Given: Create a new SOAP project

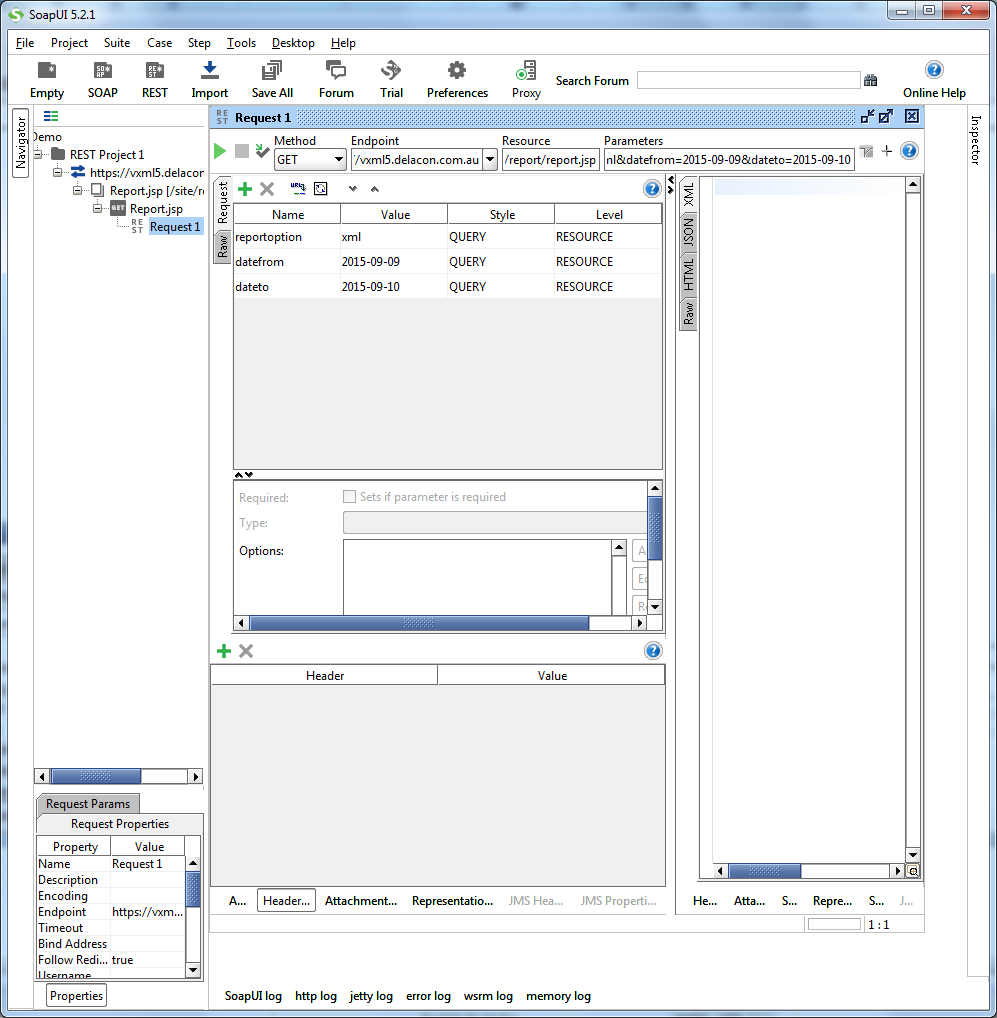Looking at the screenshot, I should (103, 80).
